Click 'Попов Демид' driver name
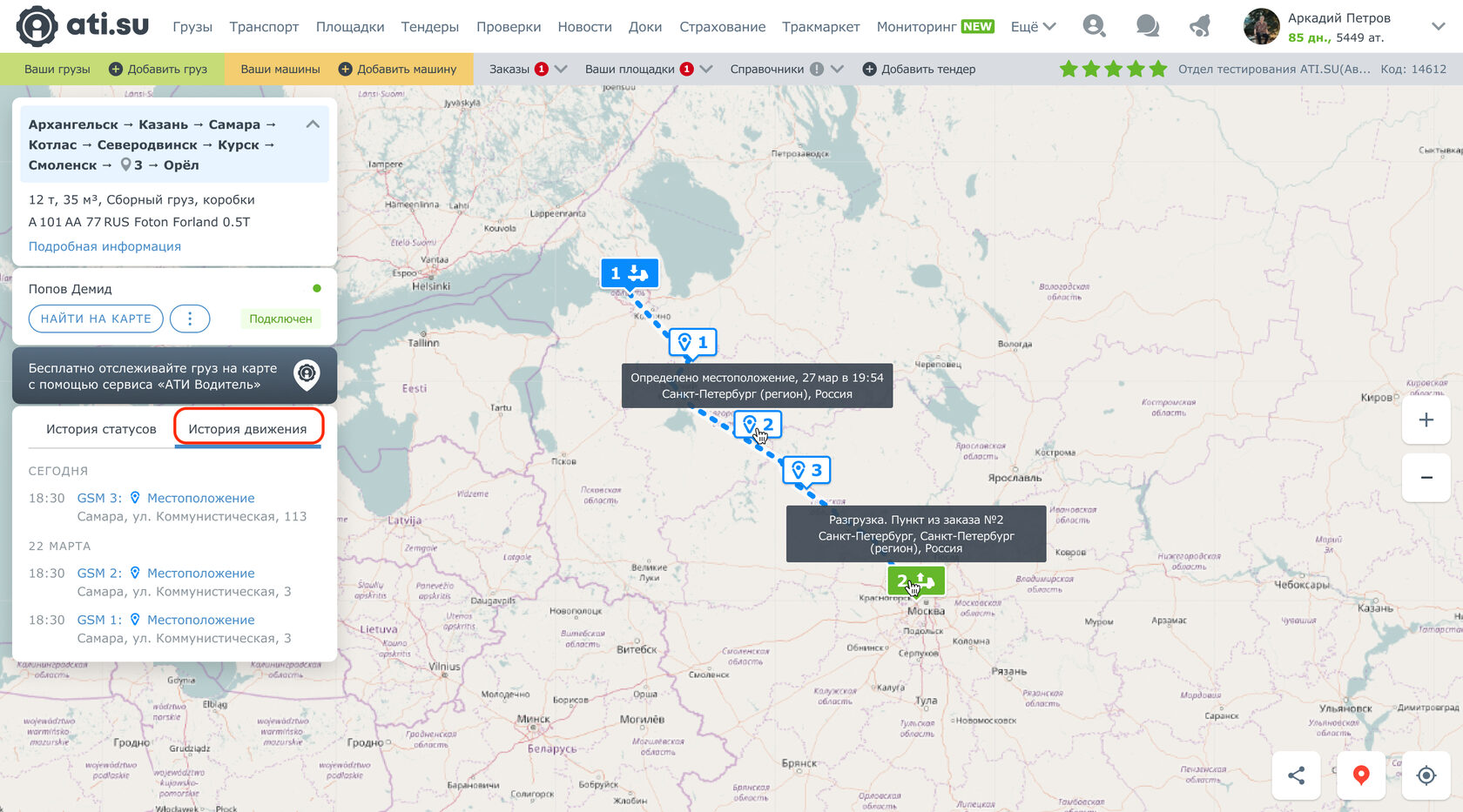1463x812 pixels. pyautogui.click(x=70, y=289)
